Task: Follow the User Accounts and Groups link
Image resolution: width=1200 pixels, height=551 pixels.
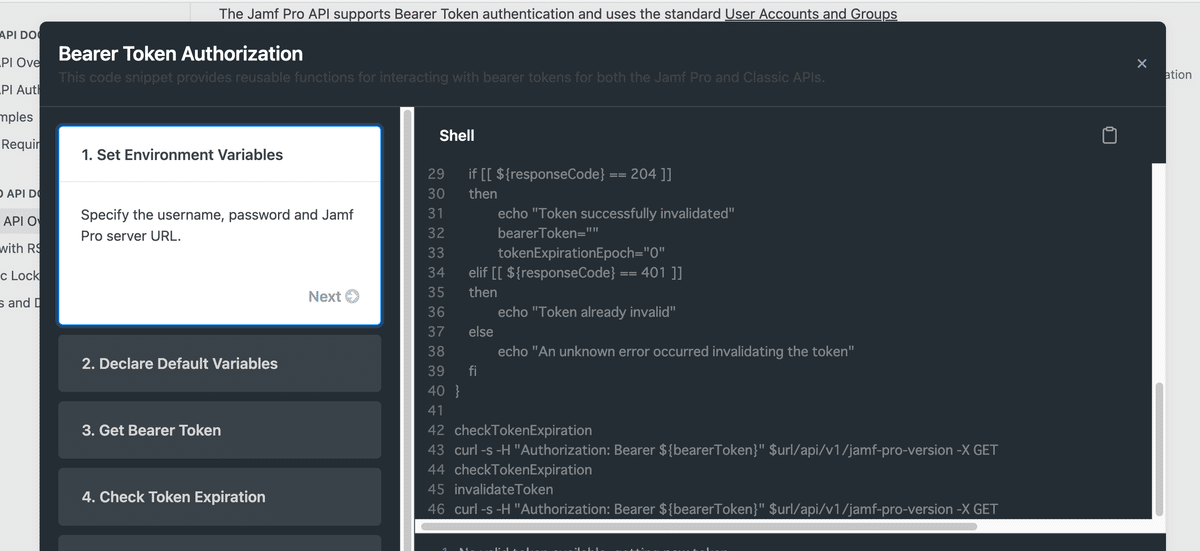Action: coord(811,14)
